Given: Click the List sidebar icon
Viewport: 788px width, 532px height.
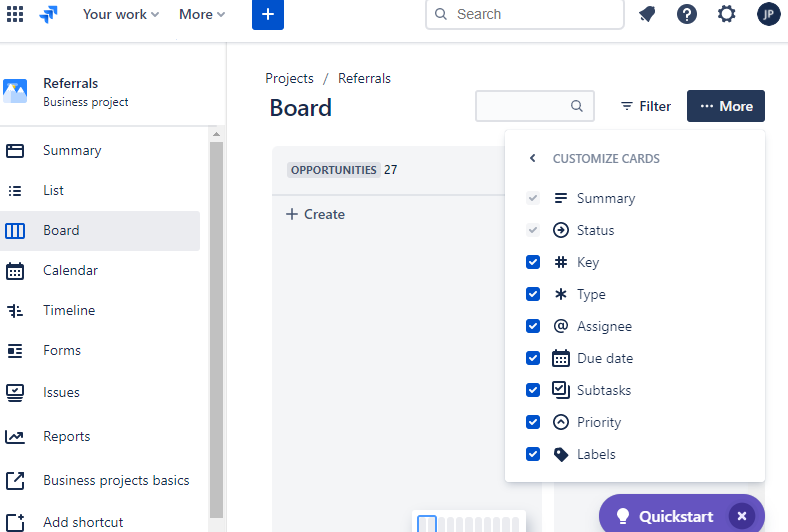Looking at the screenshot, I should [15, 191].
